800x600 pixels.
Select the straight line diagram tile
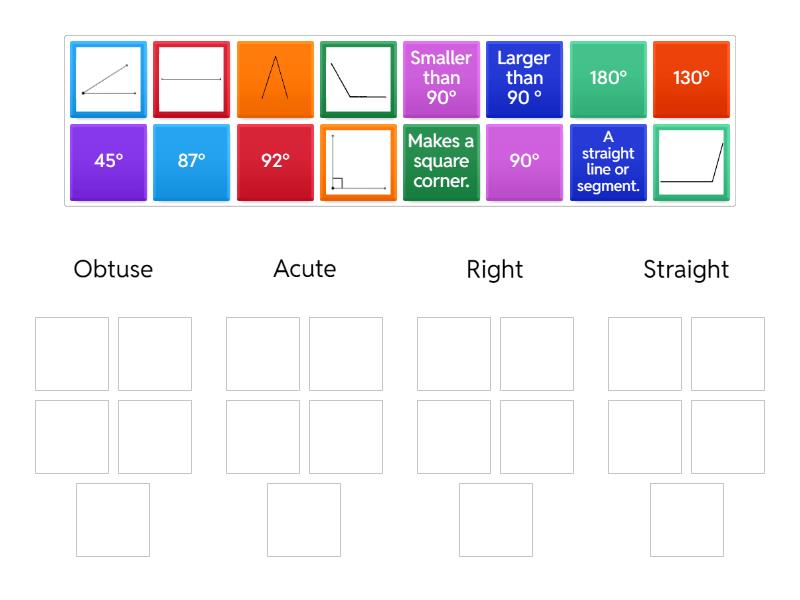[x=191, y=79]
